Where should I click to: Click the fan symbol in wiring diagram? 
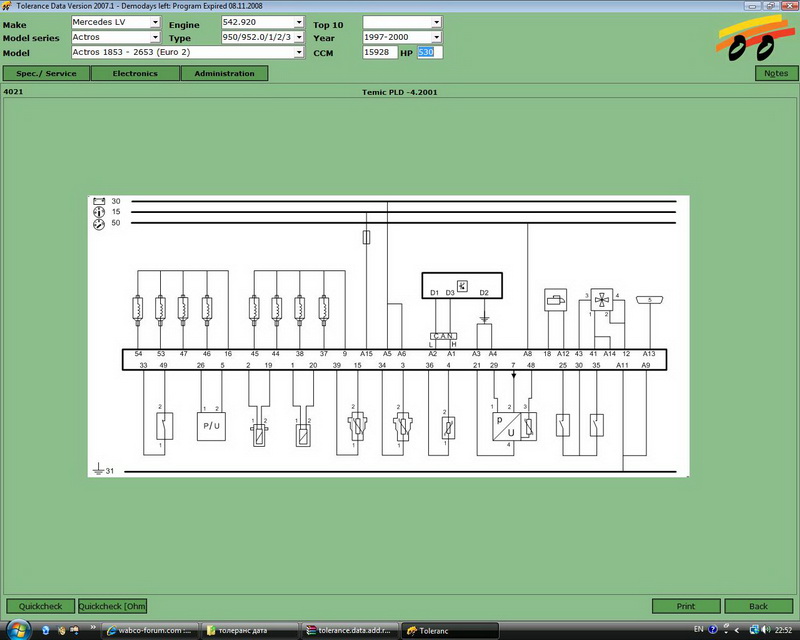(x=602, y=300)
